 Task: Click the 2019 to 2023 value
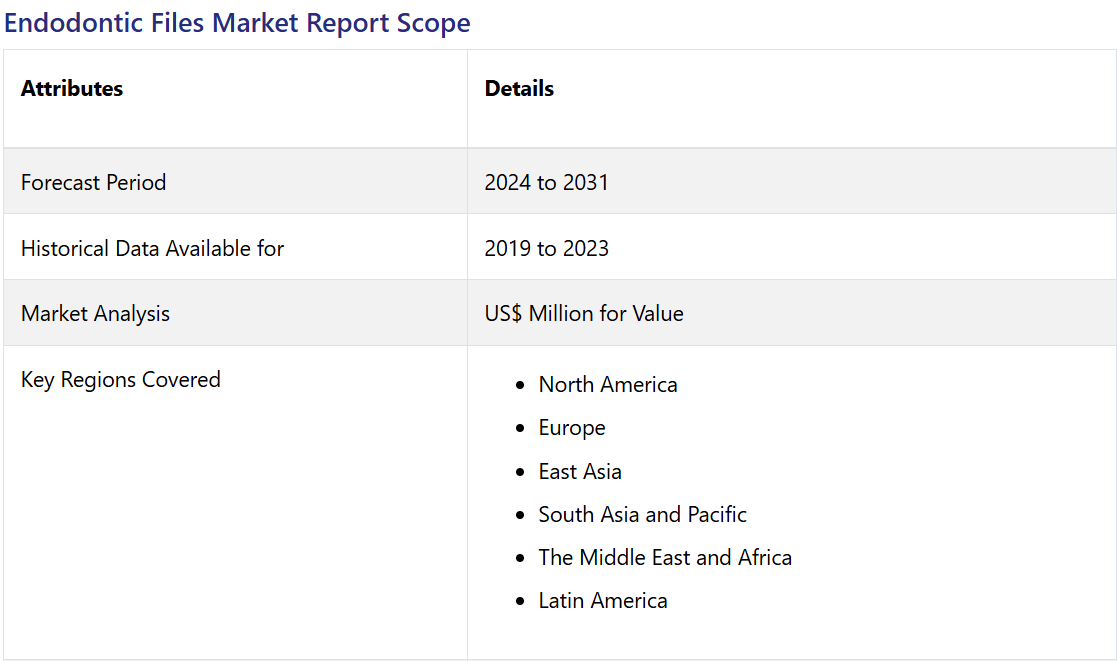click(x=546, y=248)
